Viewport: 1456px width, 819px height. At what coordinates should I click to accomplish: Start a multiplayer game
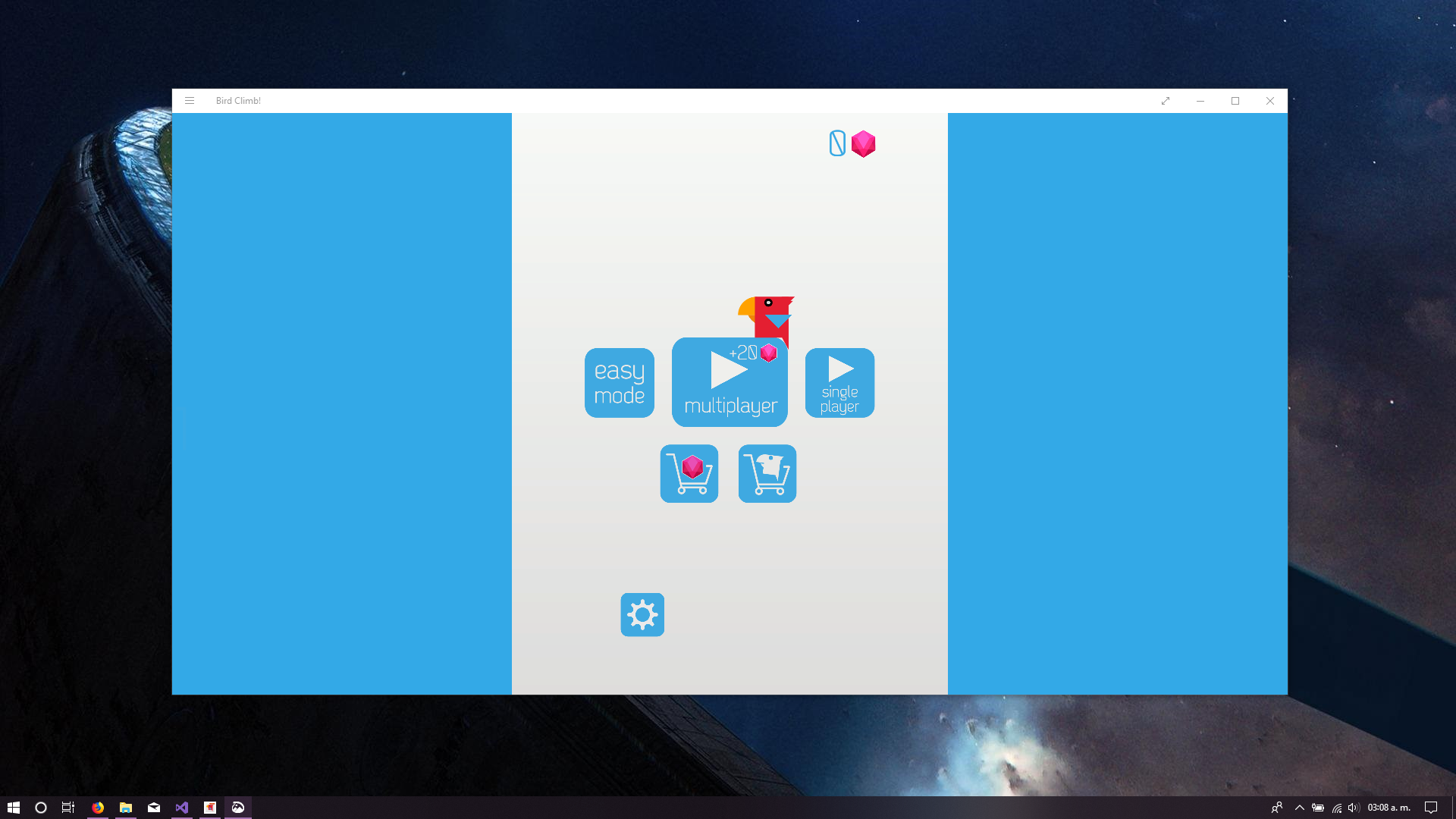tap(730, 383)
